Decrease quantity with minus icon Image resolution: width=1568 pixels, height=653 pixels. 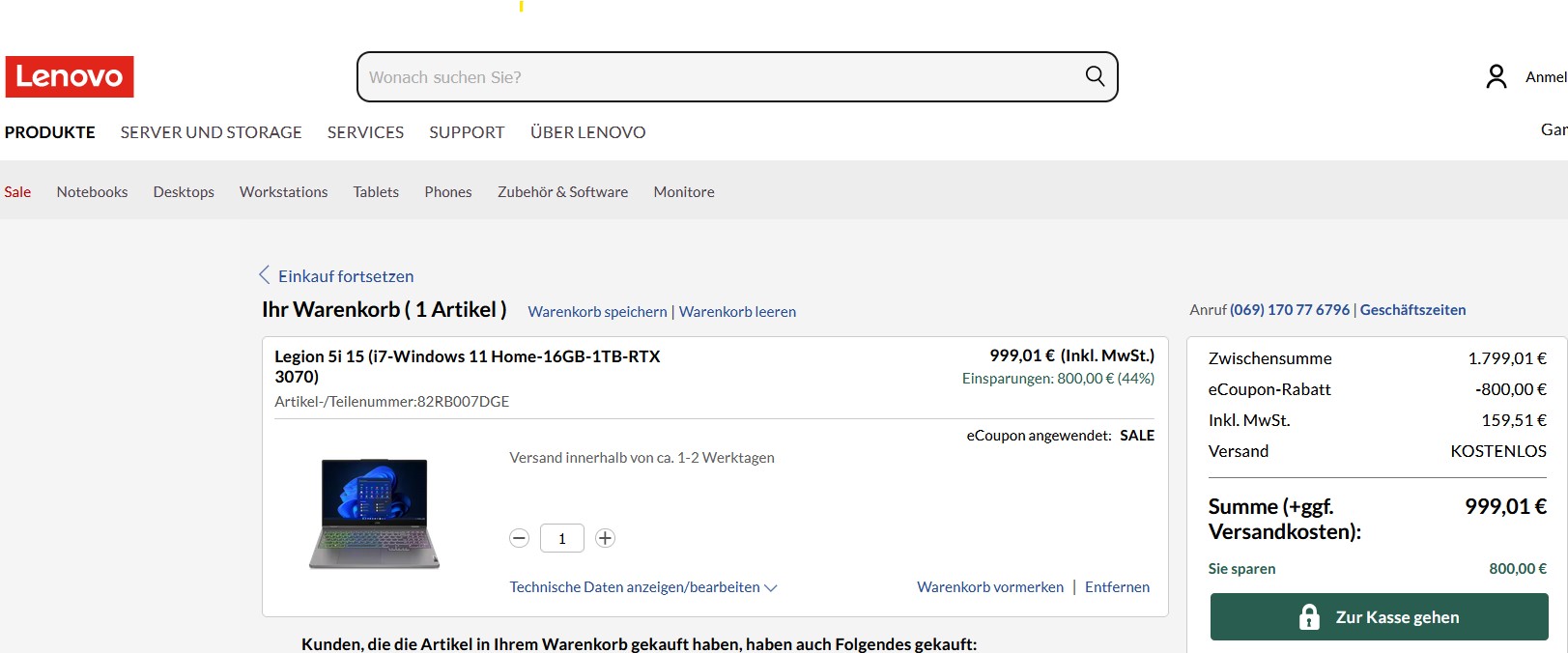coord(519,538)
